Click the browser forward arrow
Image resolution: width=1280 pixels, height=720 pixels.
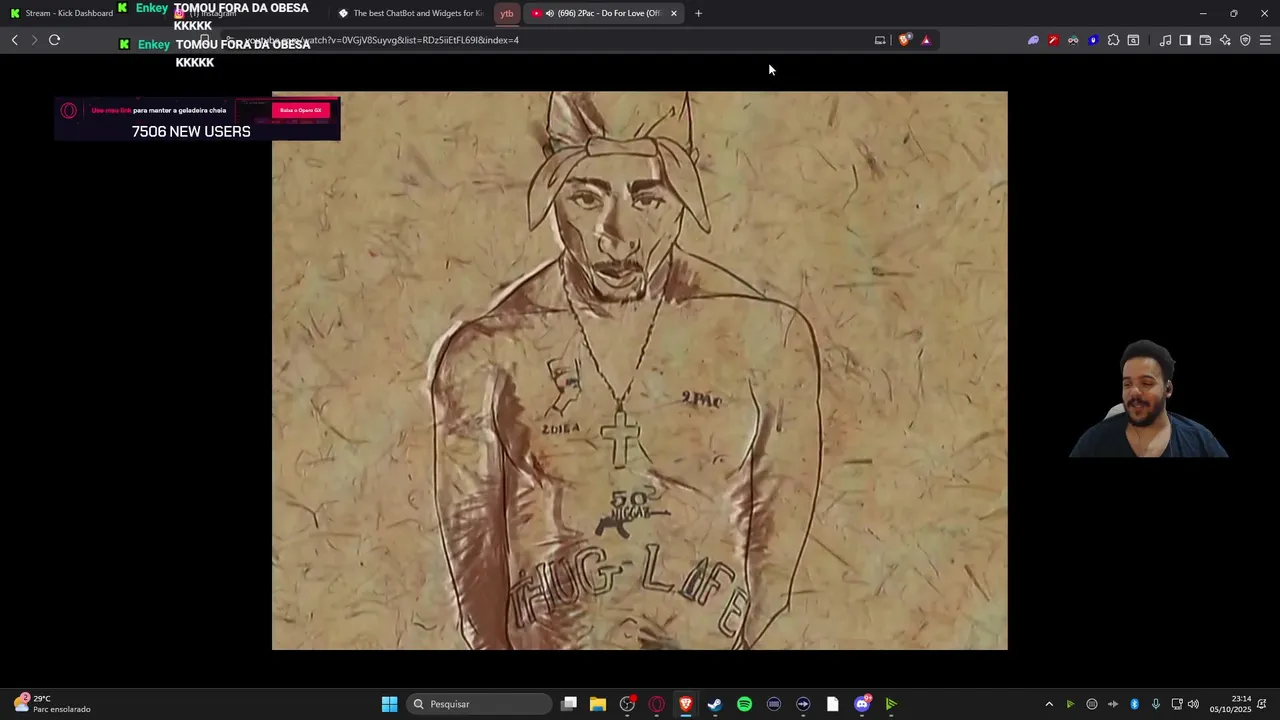pos(34,40)
